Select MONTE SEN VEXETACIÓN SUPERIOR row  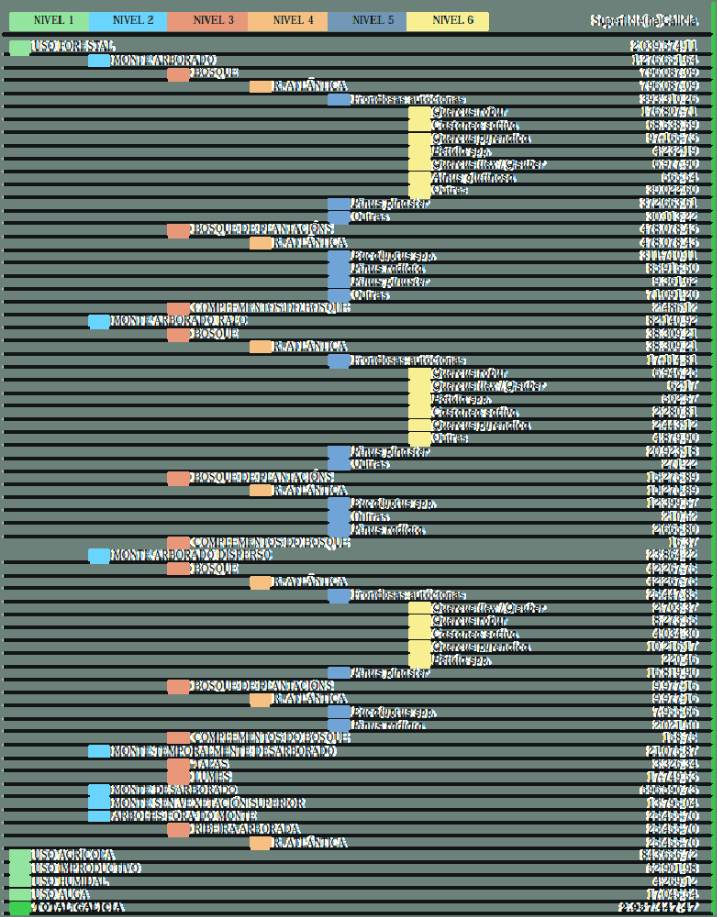pos(208,803)
